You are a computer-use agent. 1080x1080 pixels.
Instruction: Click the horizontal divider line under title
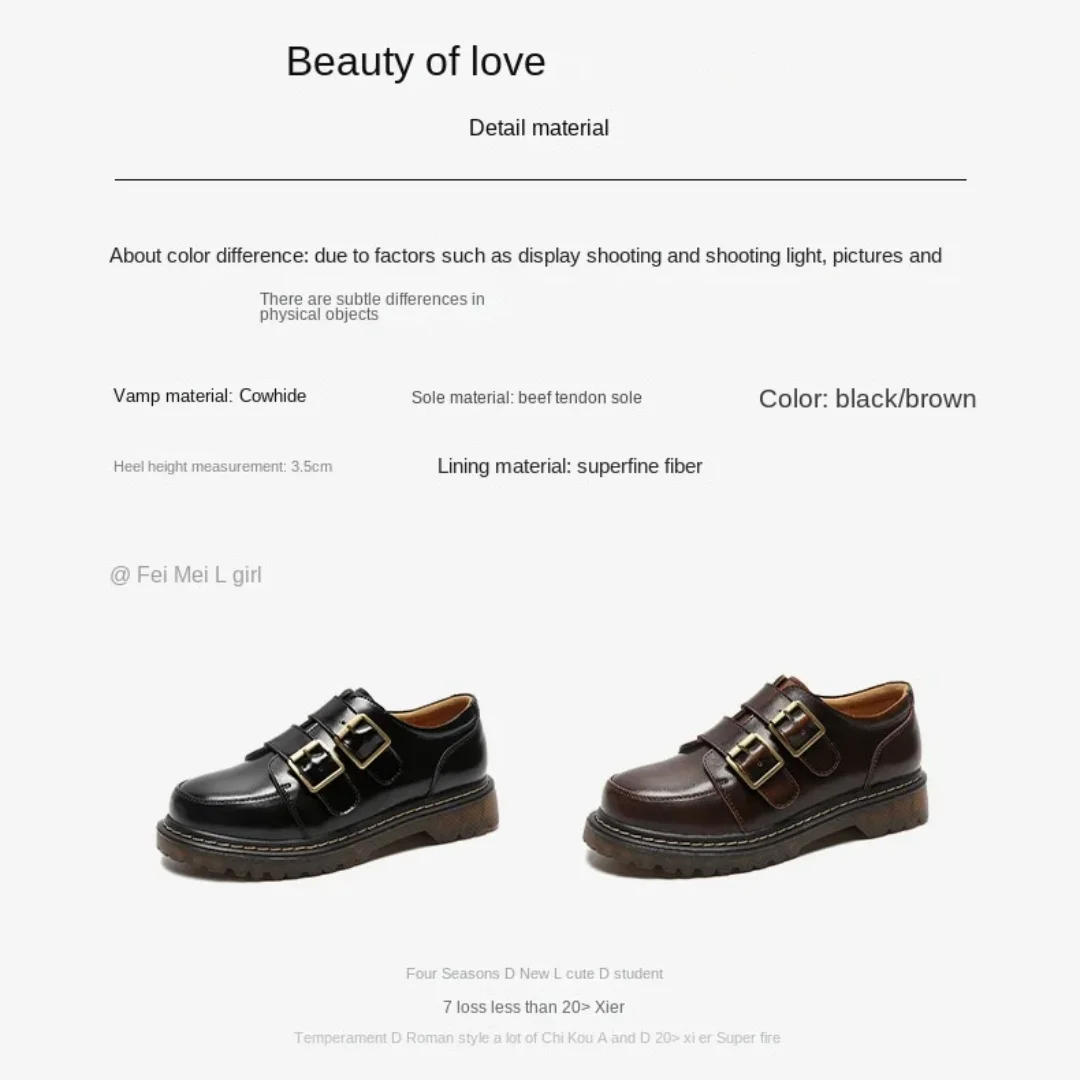(540, 179)
